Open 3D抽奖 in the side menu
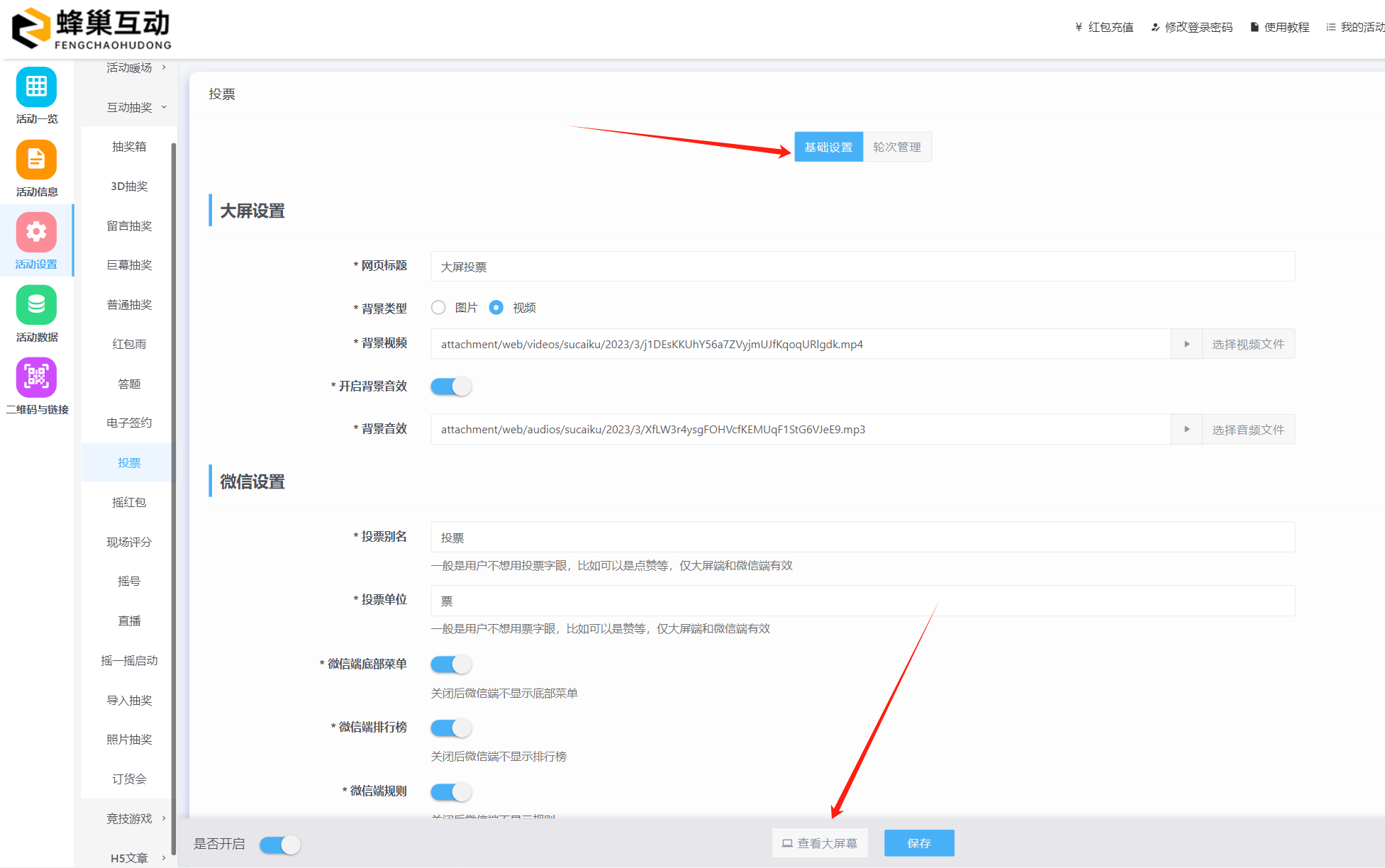This screenshot has height=868, width=1385. pos(129,187)
